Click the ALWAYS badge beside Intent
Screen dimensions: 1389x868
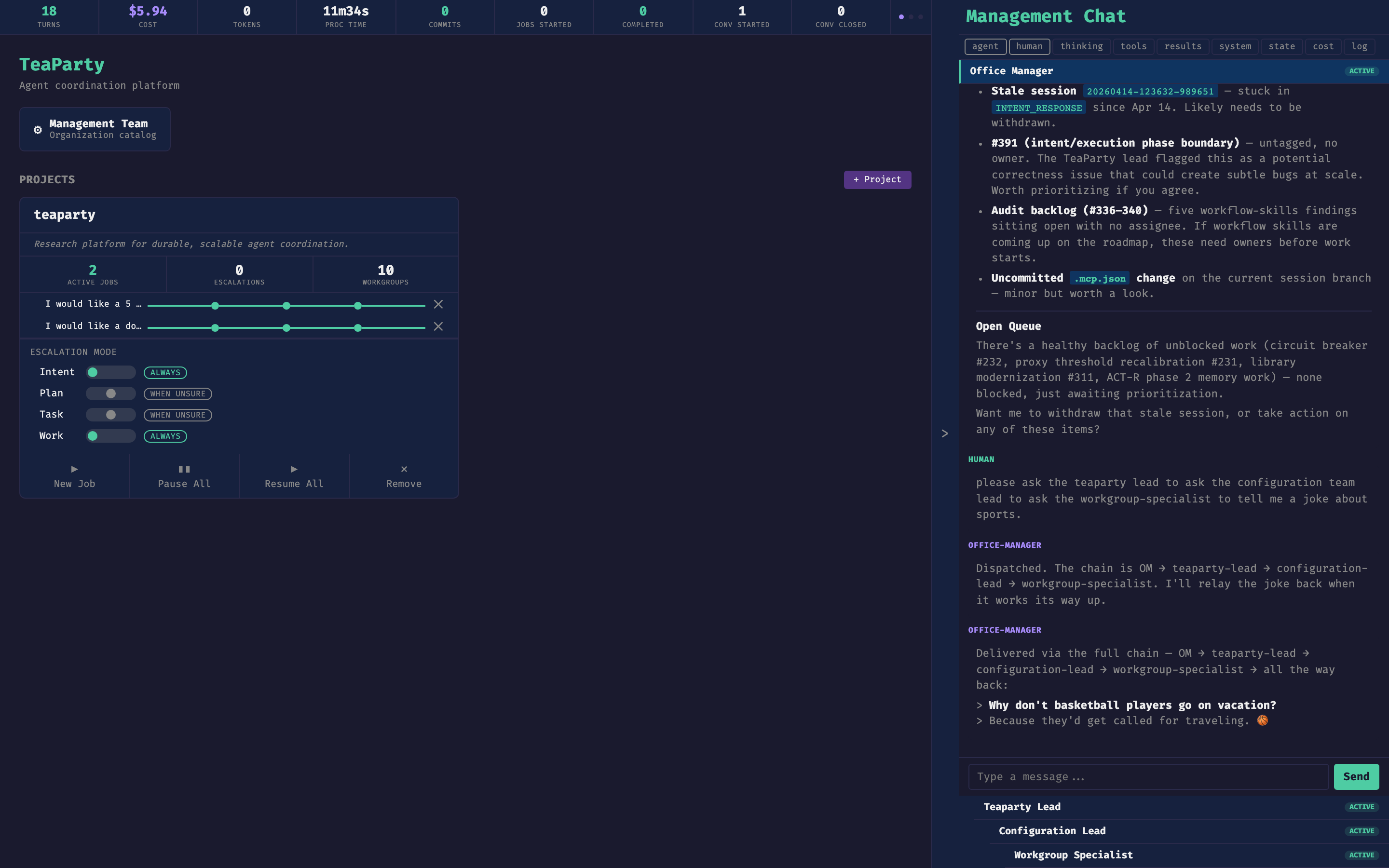165,373
